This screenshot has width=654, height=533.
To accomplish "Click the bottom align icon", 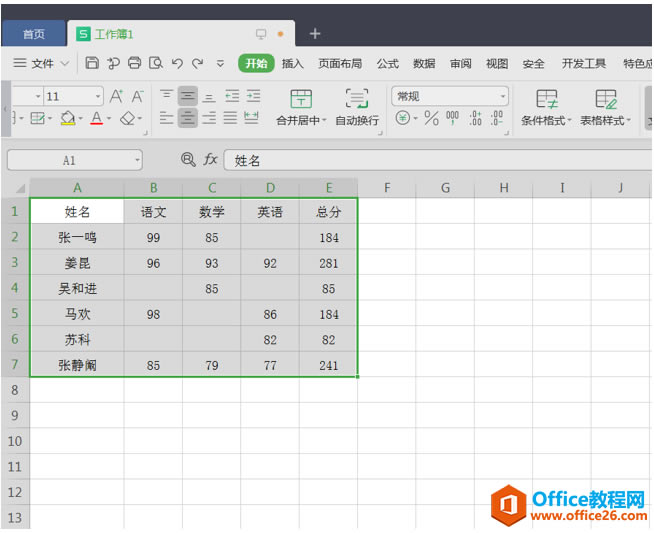I will 209,97.
